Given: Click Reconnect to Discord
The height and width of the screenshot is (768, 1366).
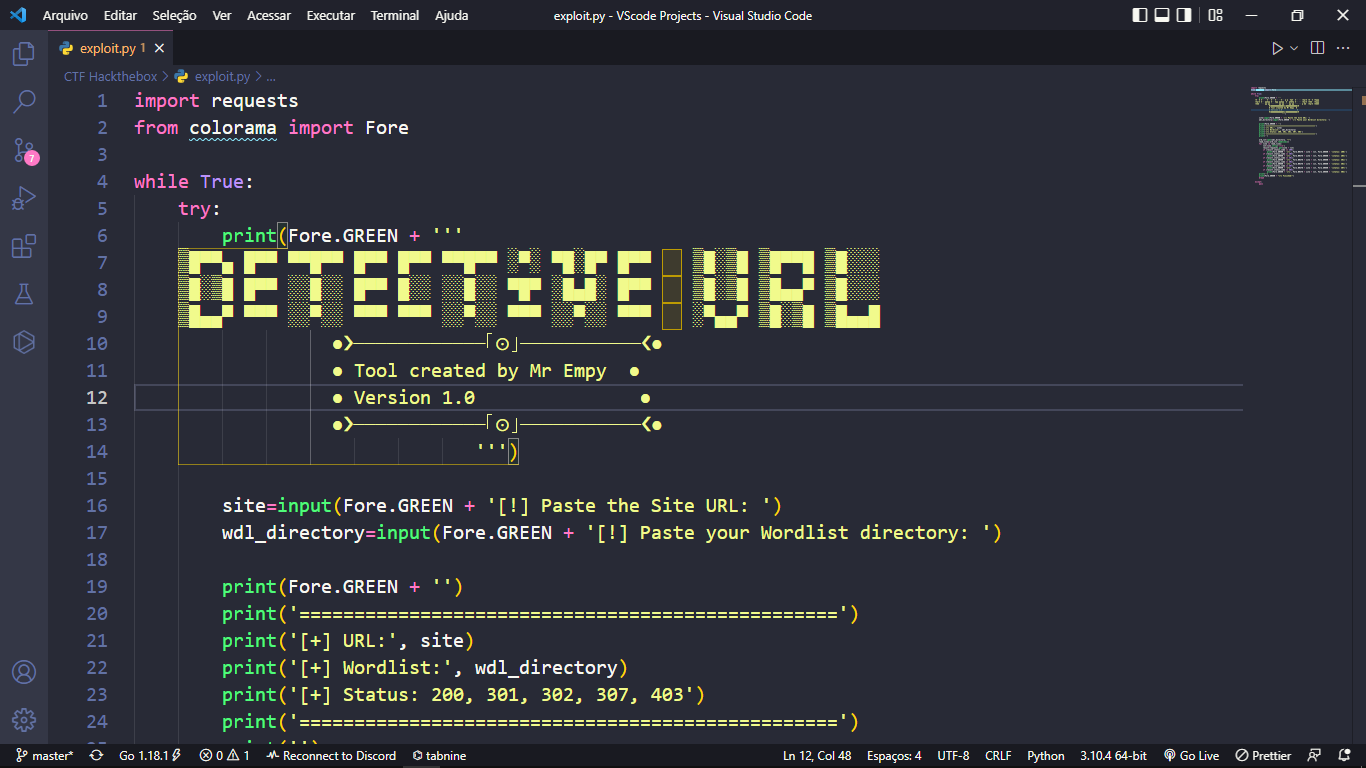Looking at the screenshot, I should (332, 756).
